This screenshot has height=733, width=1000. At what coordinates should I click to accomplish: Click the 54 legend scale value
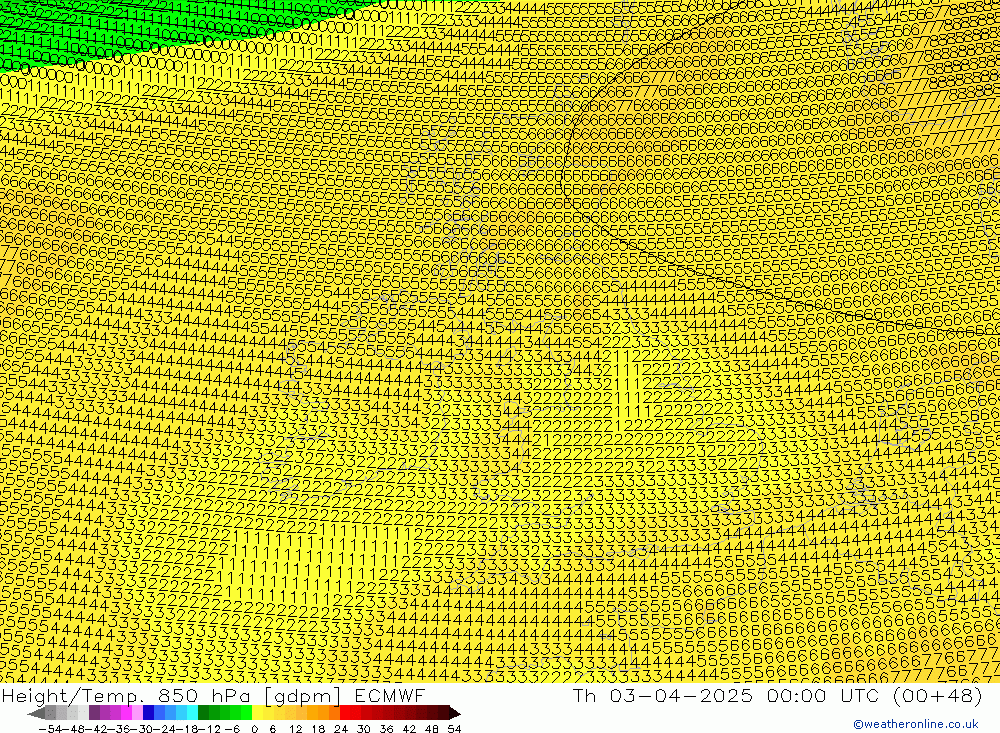[454, 729]
